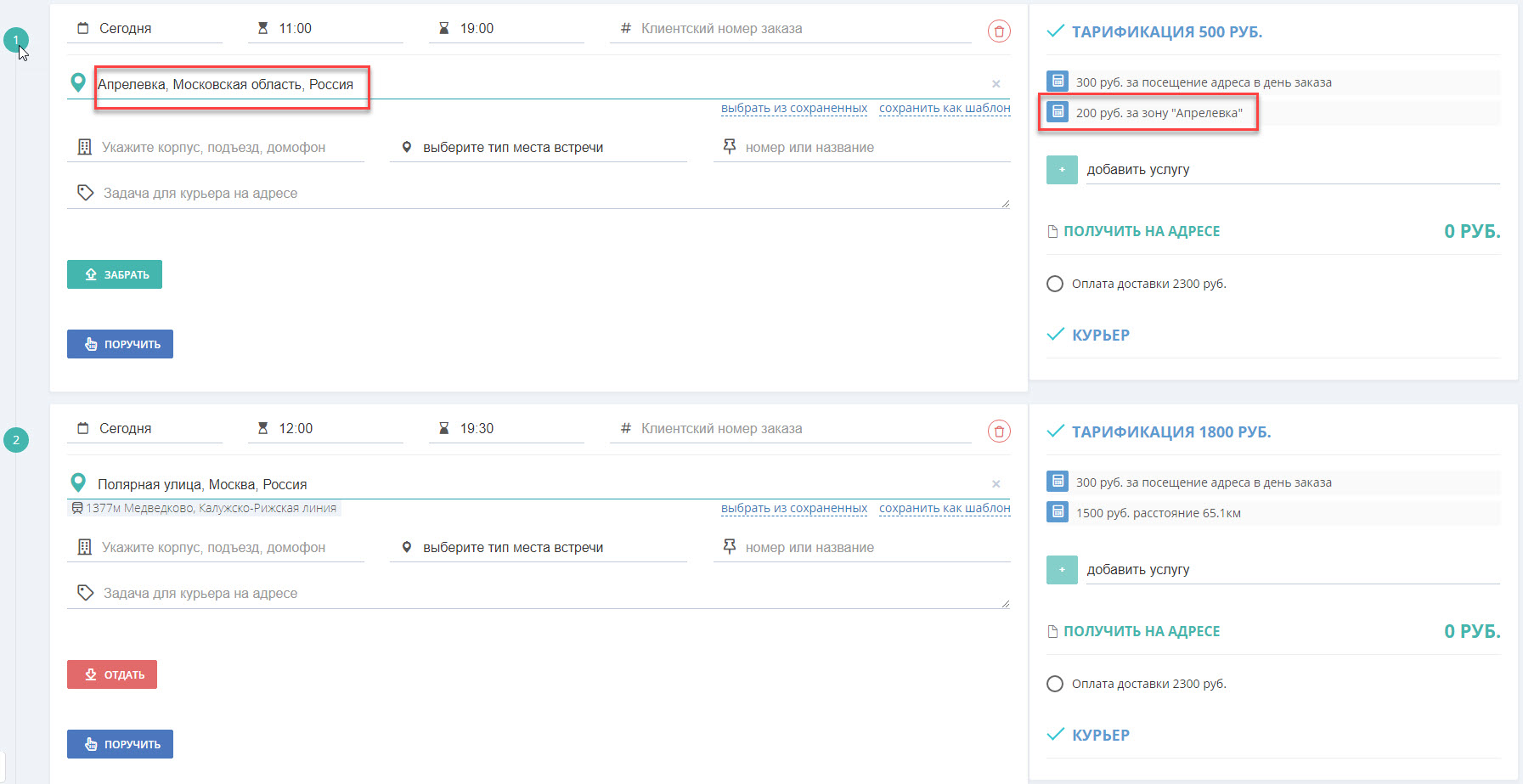This screenshot has height=784, width=1523.
Task: Click the calculator icon for 200 руб. zone Апрелевка
Action: (x=1058, y=112)
